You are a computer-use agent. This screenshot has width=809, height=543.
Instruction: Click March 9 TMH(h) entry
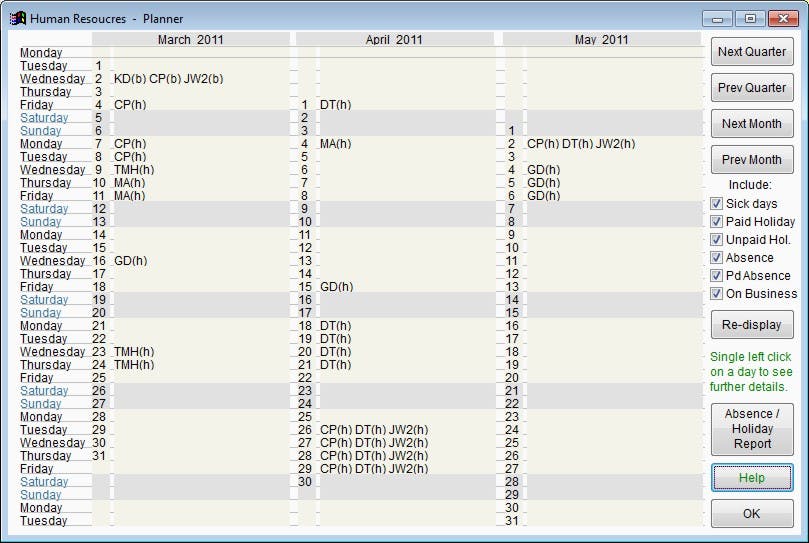click(x=134, y=170)
